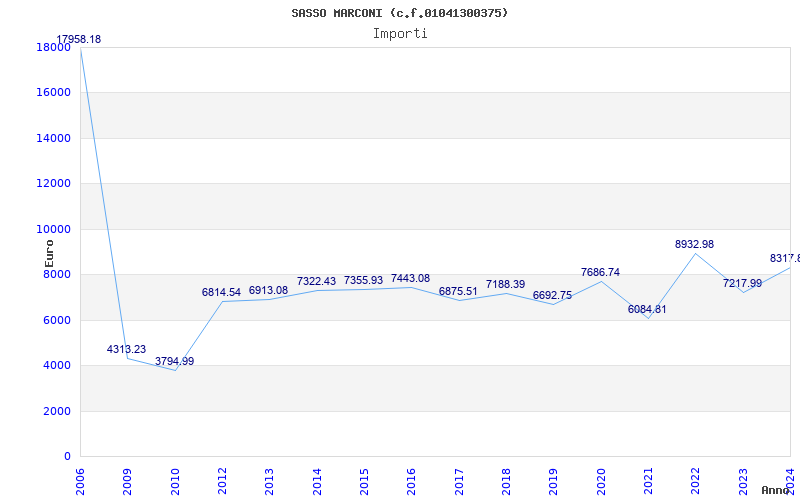Click the 2009 x-axis year label
This screenshot has width=800, height=500.
[x=128, y=482]
